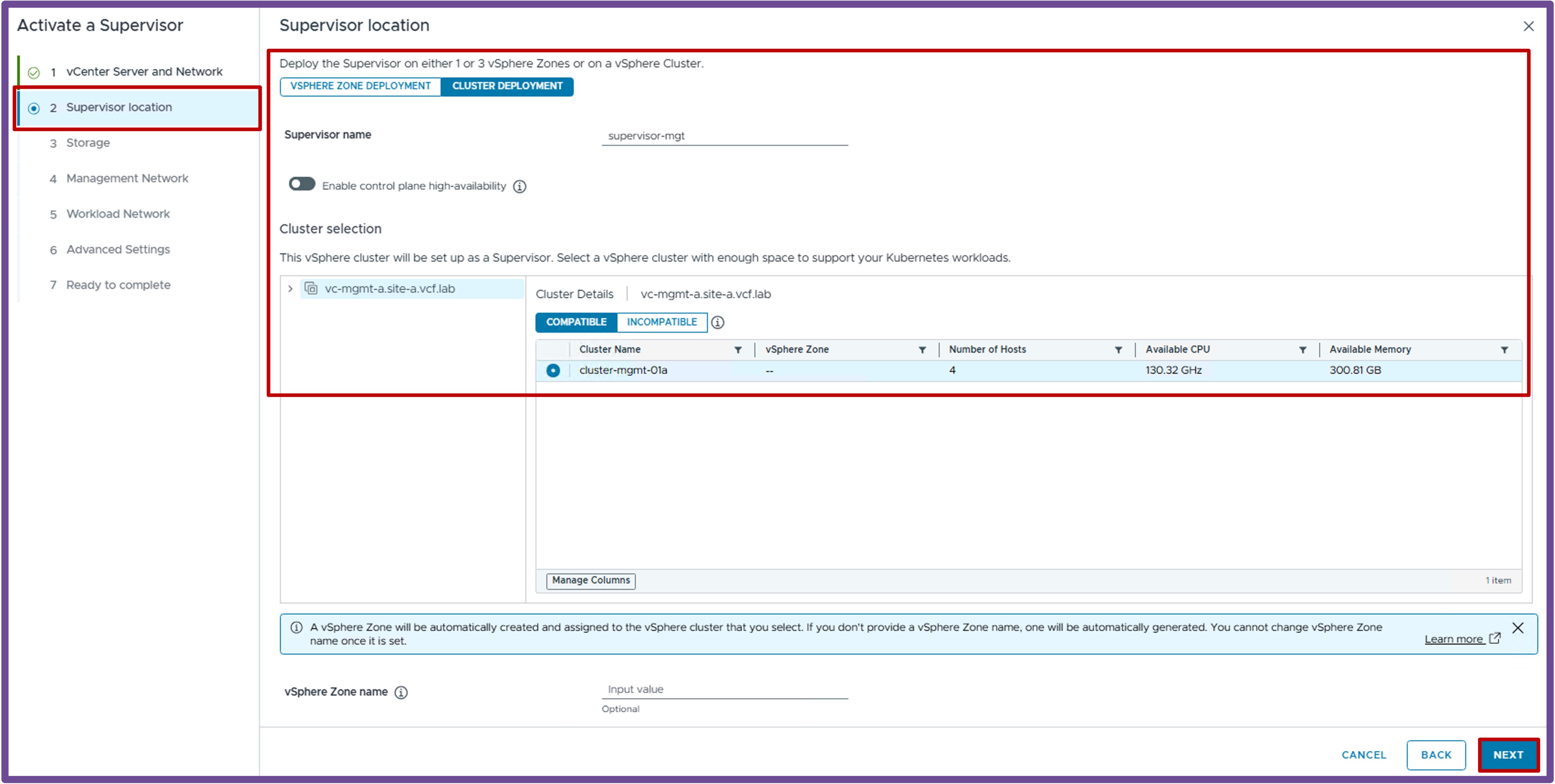Filter the Available Memory column
Image resolution: width=1555 pixels, height=784 pixels.
pos(1504,350)
